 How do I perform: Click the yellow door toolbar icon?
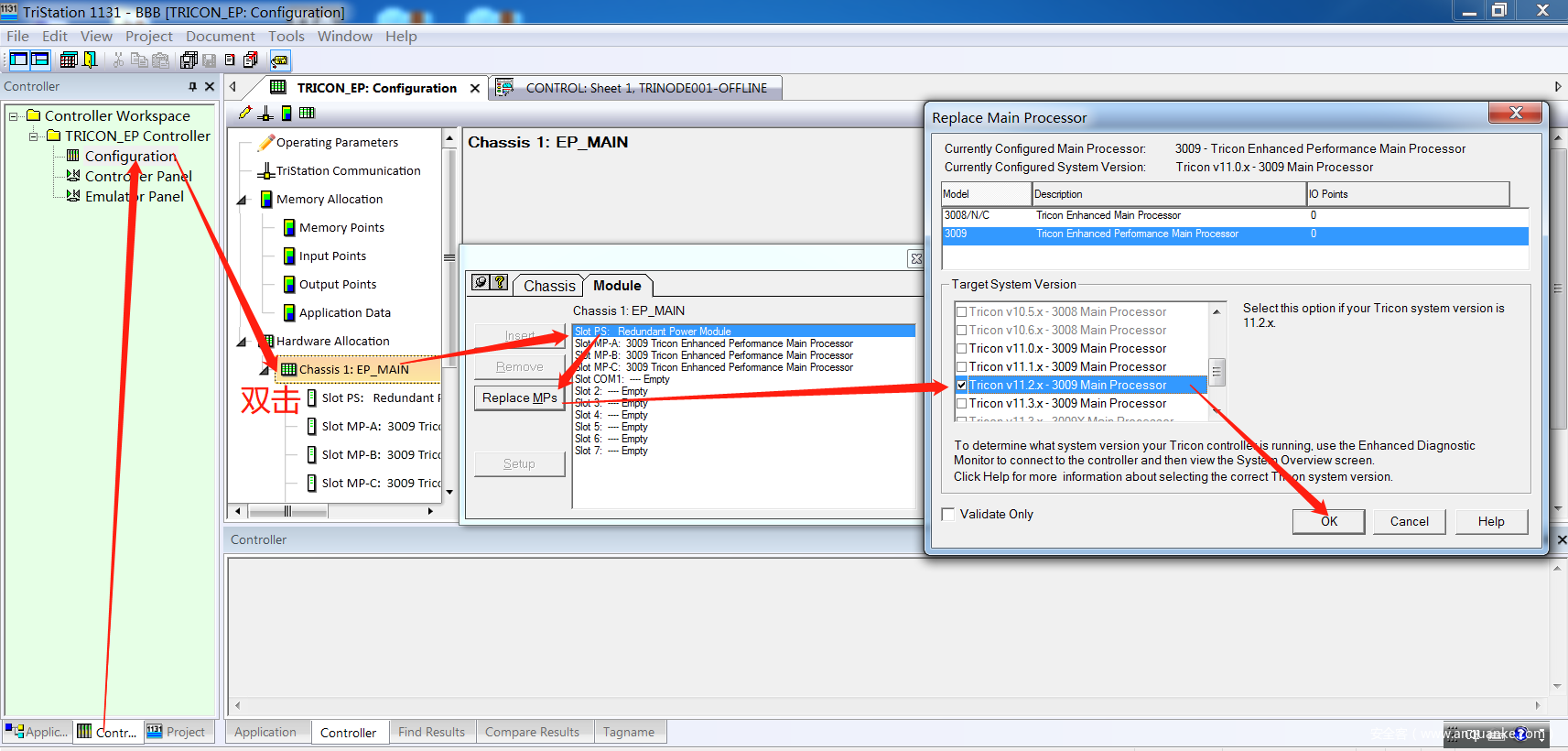pos(90,60)
